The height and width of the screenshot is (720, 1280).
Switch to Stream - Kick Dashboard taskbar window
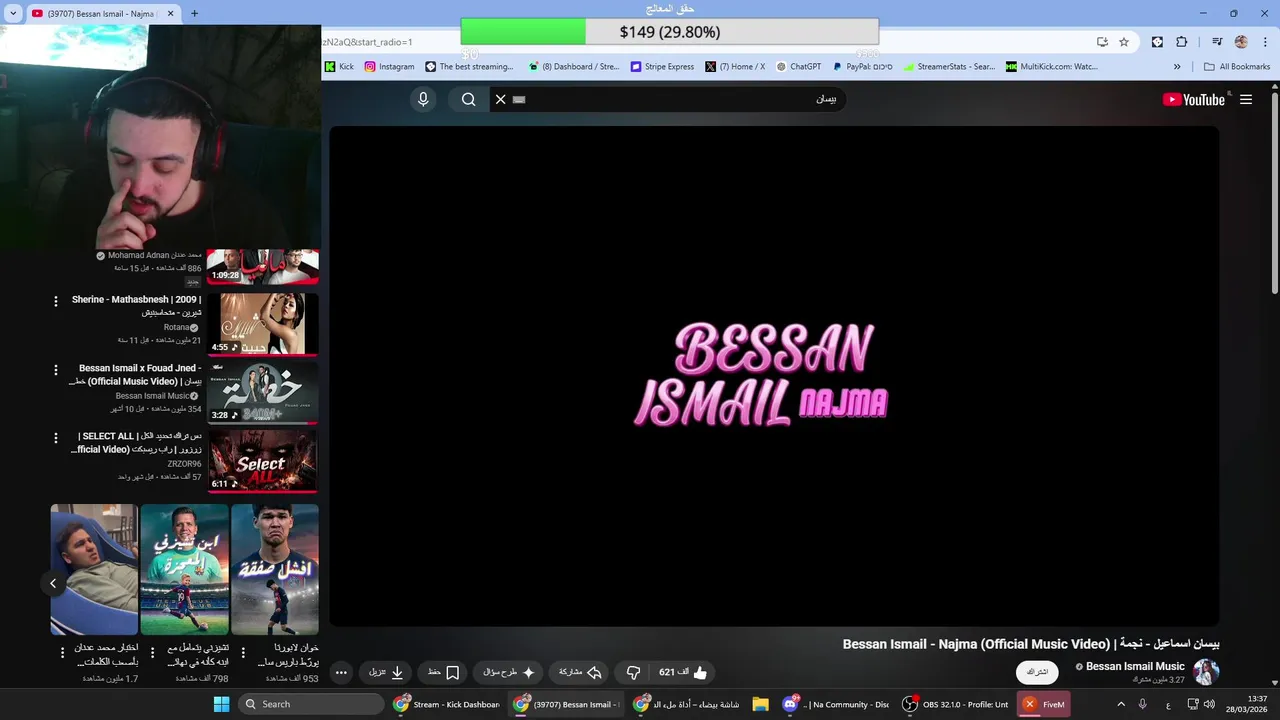tap(447, 704)
